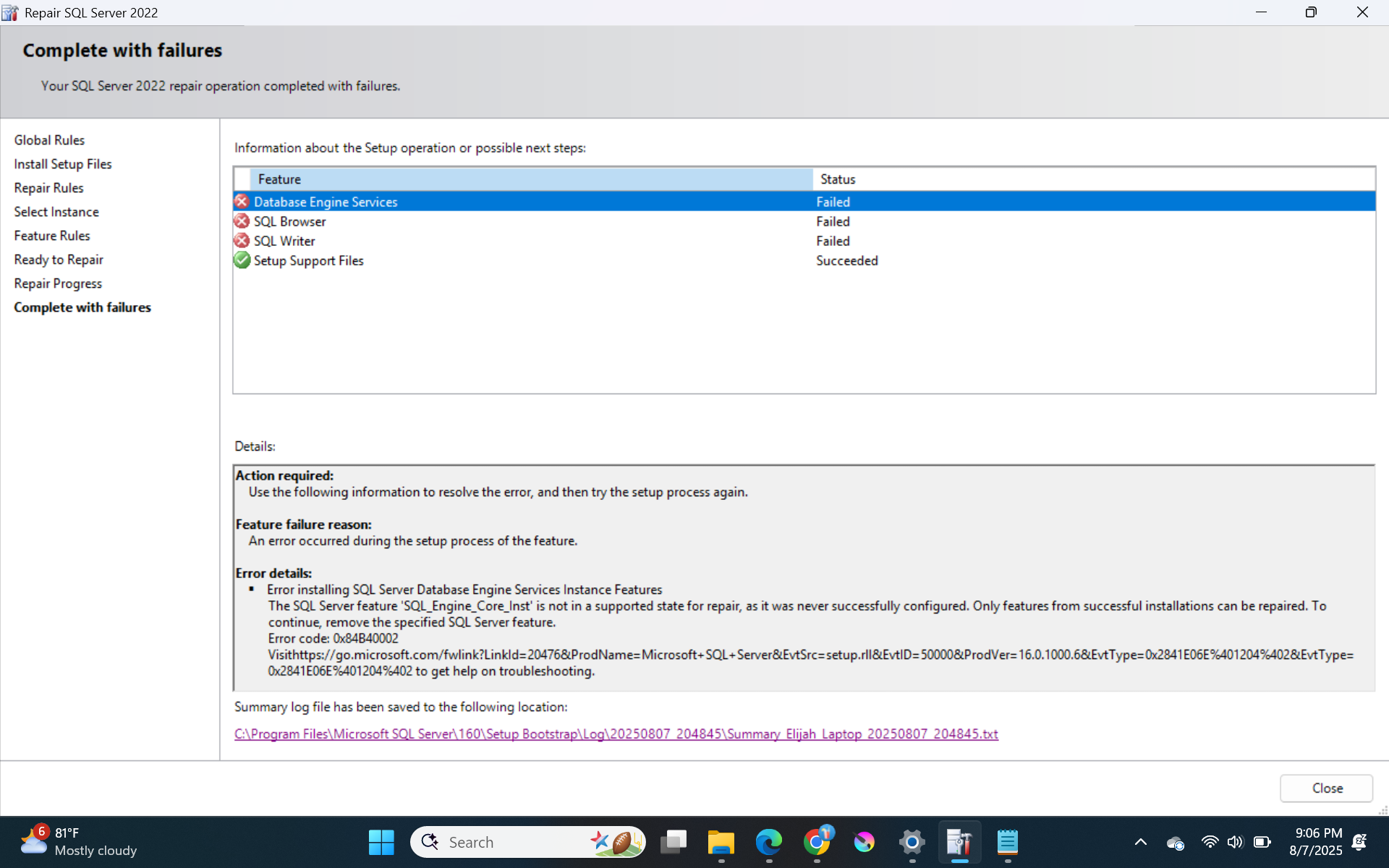Click the green success icon for Setup Support Files

[x=242, y=260]
